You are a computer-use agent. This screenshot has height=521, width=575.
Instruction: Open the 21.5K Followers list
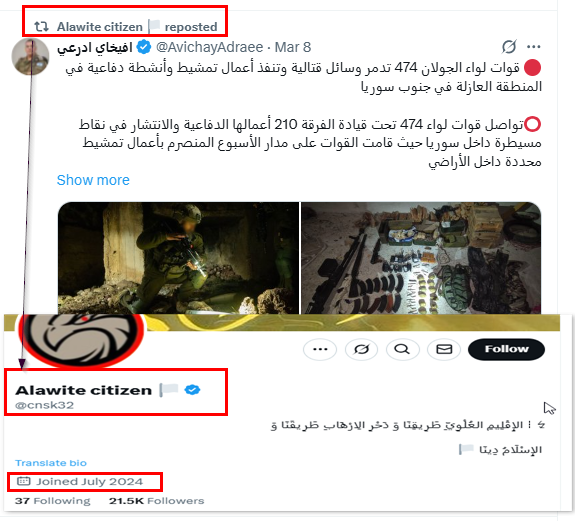(x=157, y=501)
